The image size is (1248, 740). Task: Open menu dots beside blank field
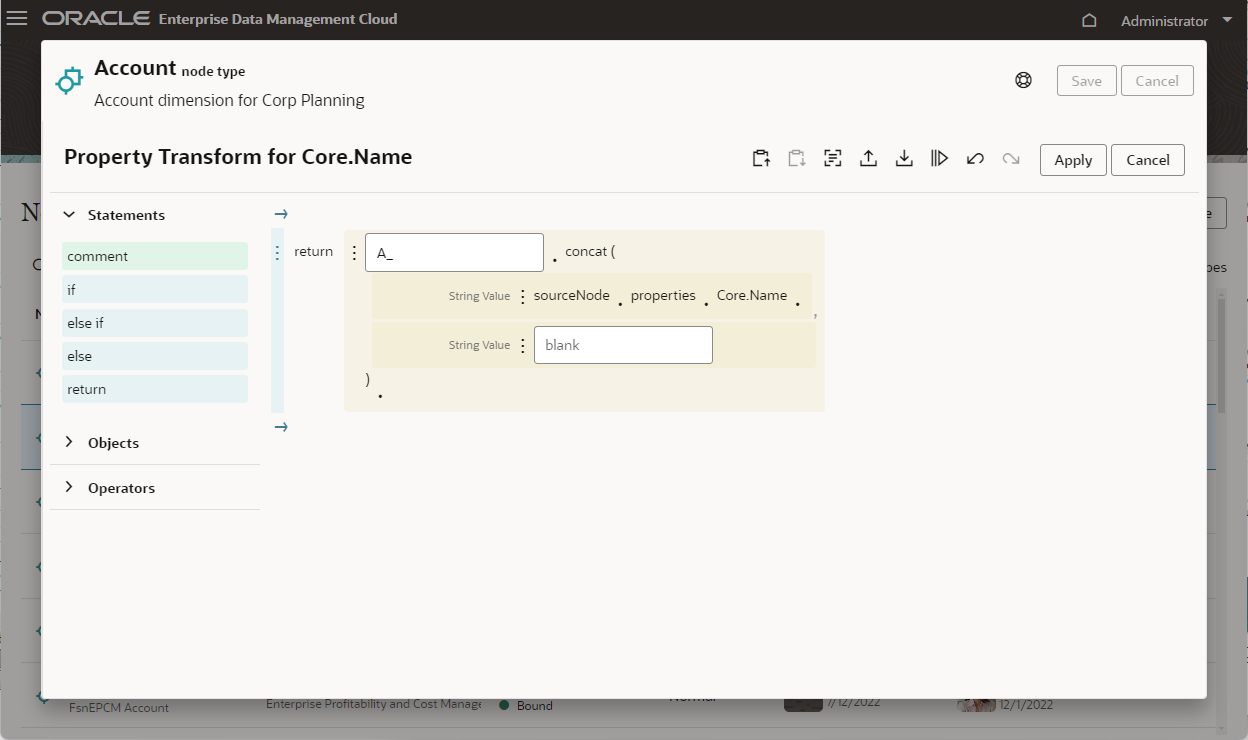tap(522, 345)
